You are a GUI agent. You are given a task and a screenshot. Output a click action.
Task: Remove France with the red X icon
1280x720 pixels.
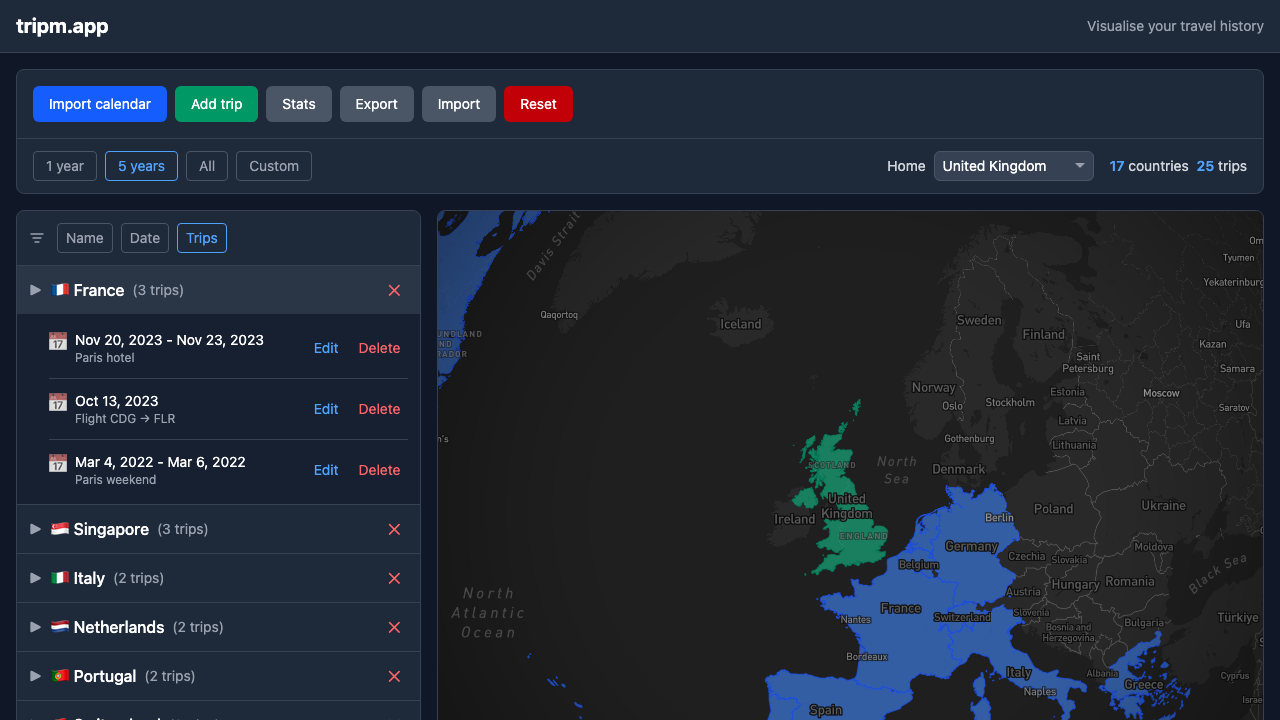coord(394,290)
